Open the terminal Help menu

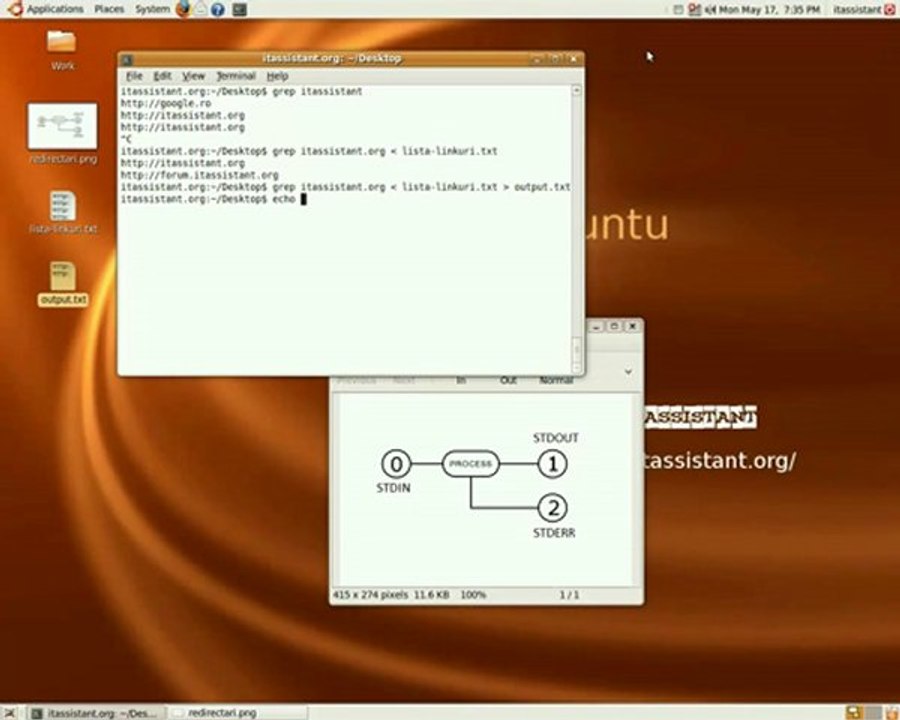click(277, 76)
